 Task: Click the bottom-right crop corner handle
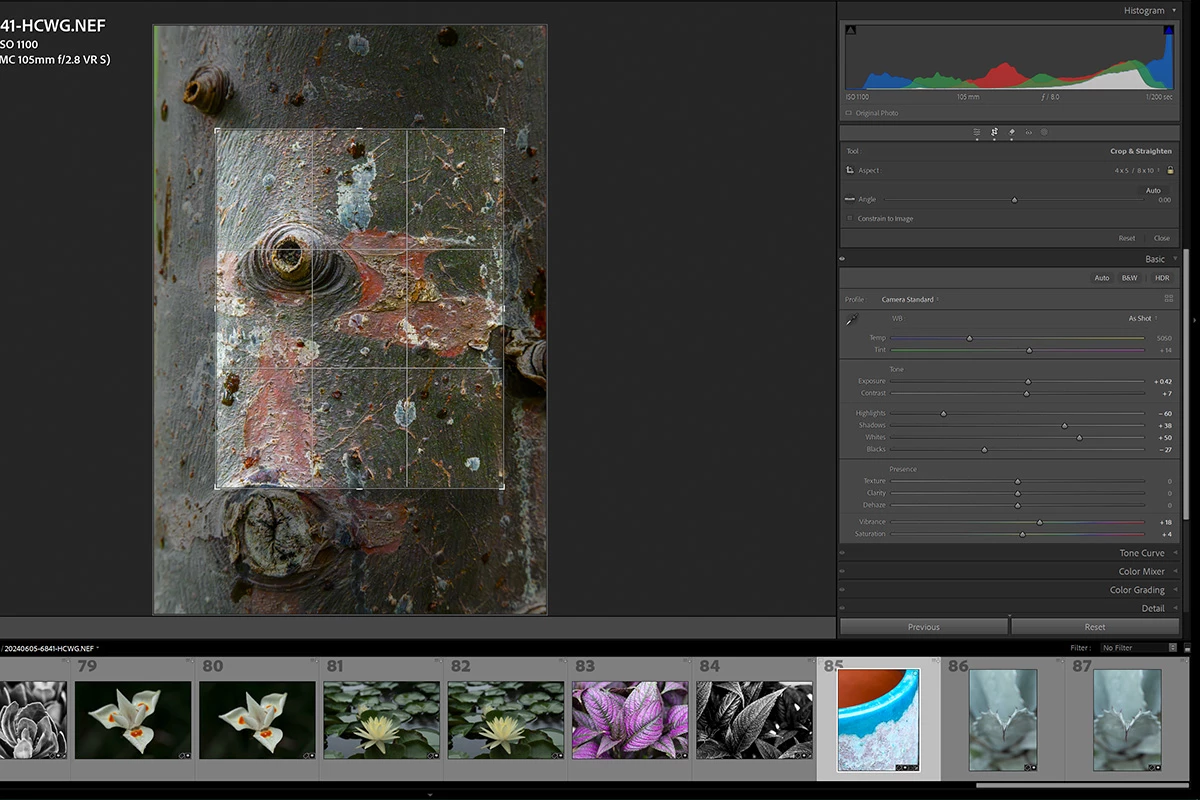point(502,487)
